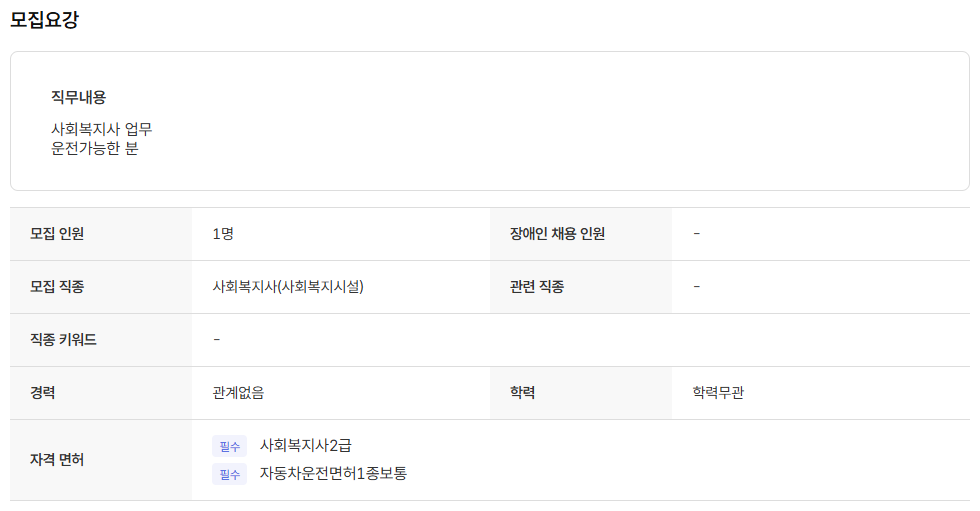Select the 자동차운전면허1종보통 license text

tap(333, 473)
